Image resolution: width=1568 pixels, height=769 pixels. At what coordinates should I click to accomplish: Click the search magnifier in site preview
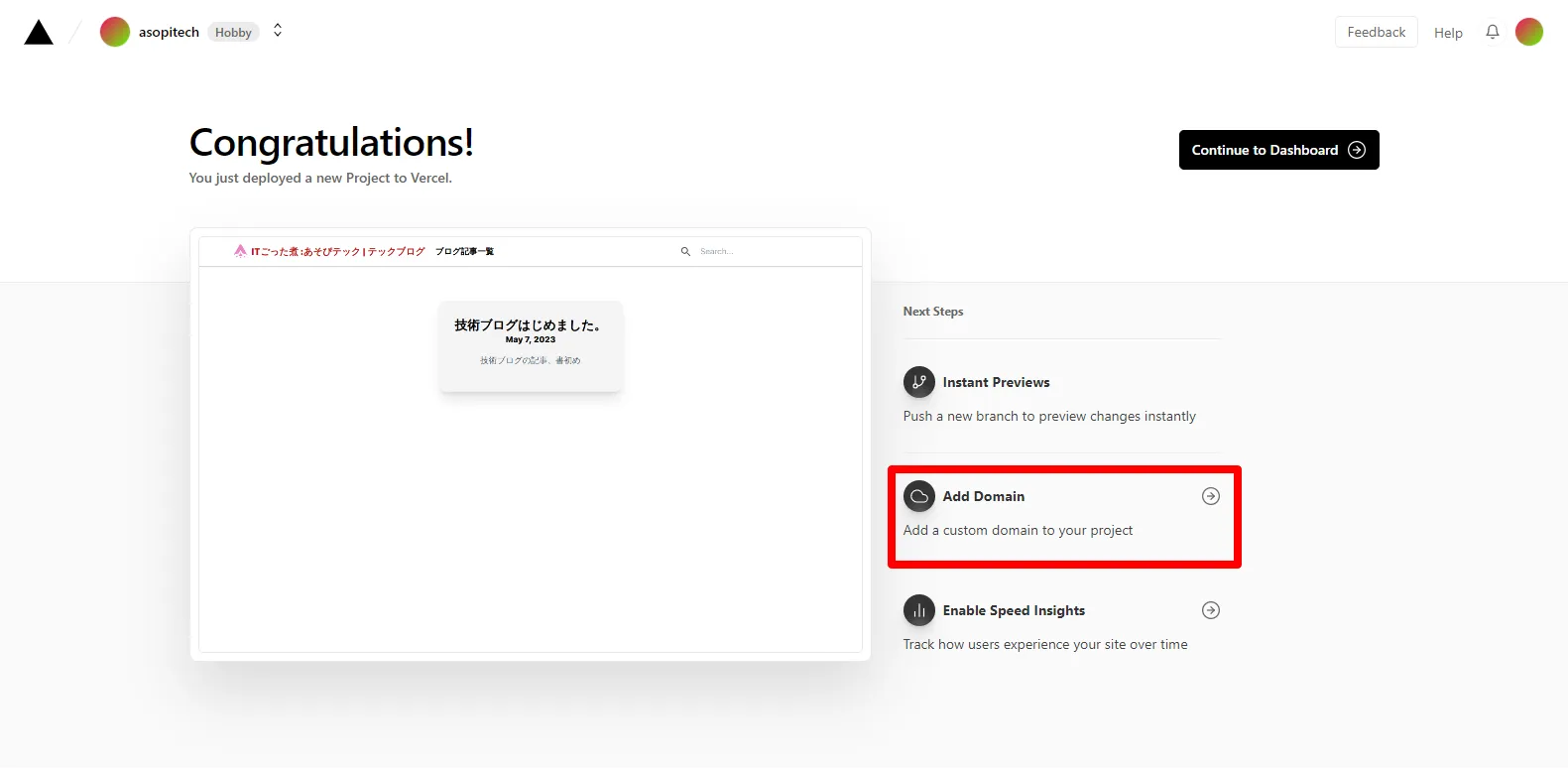(685, 252)
